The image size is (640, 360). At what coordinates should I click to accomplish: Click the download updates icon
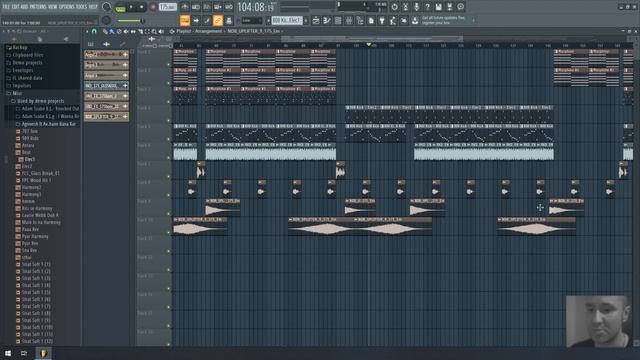click(415, 20)
